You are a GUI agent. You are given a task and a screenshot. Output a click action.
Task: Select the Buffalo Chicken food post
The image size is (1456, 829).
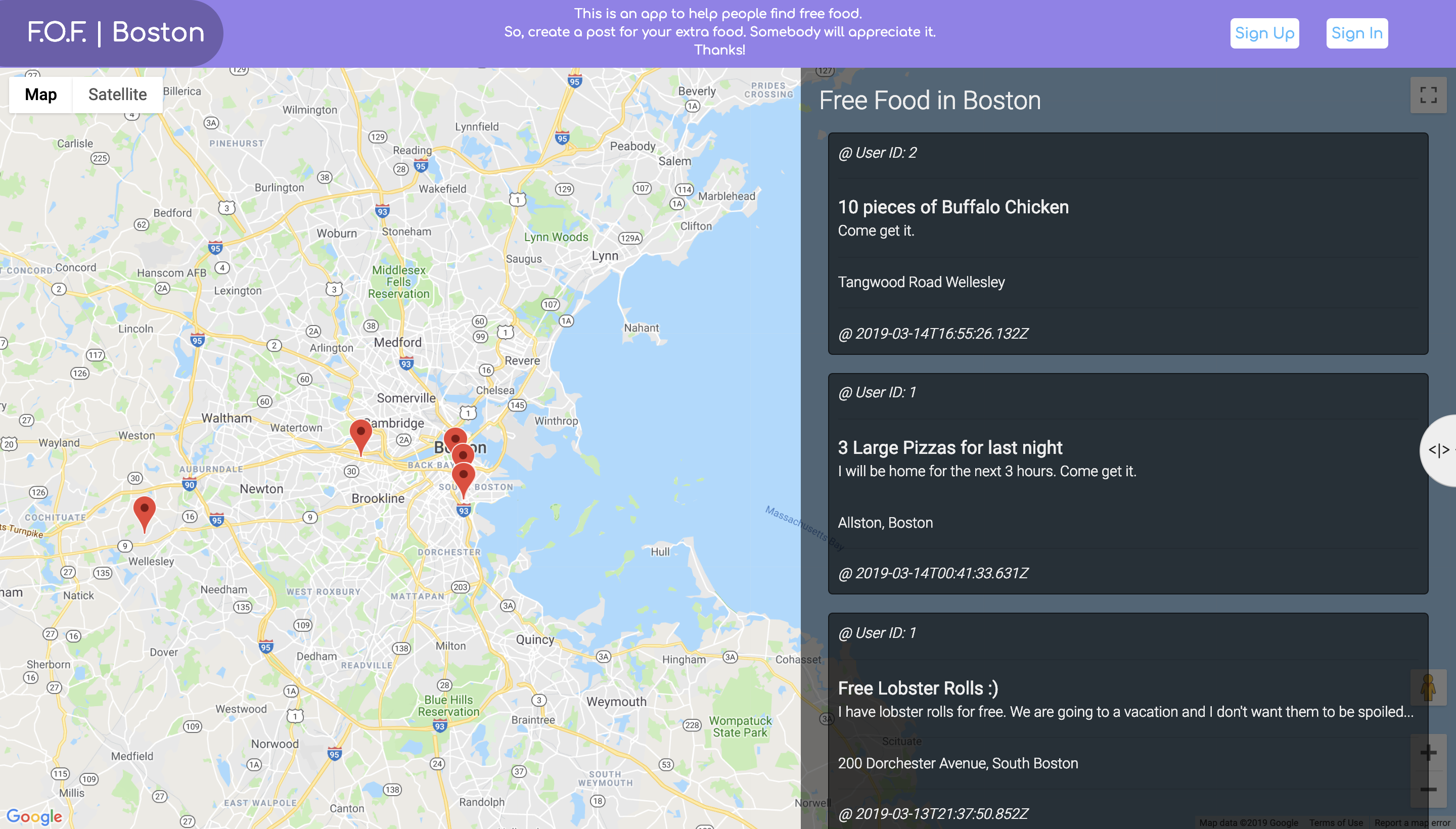tap(1127, 243)
